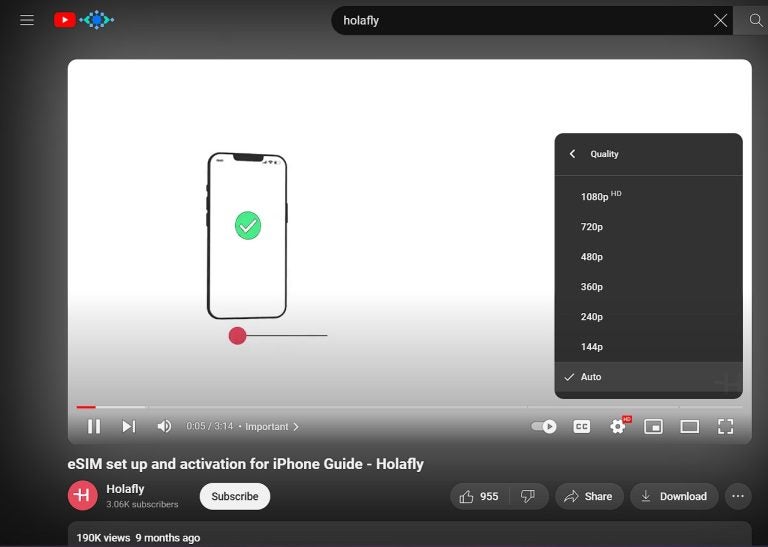768x547 pixels.
Task: Set quality to 144p
Action: tap(648, 347)
